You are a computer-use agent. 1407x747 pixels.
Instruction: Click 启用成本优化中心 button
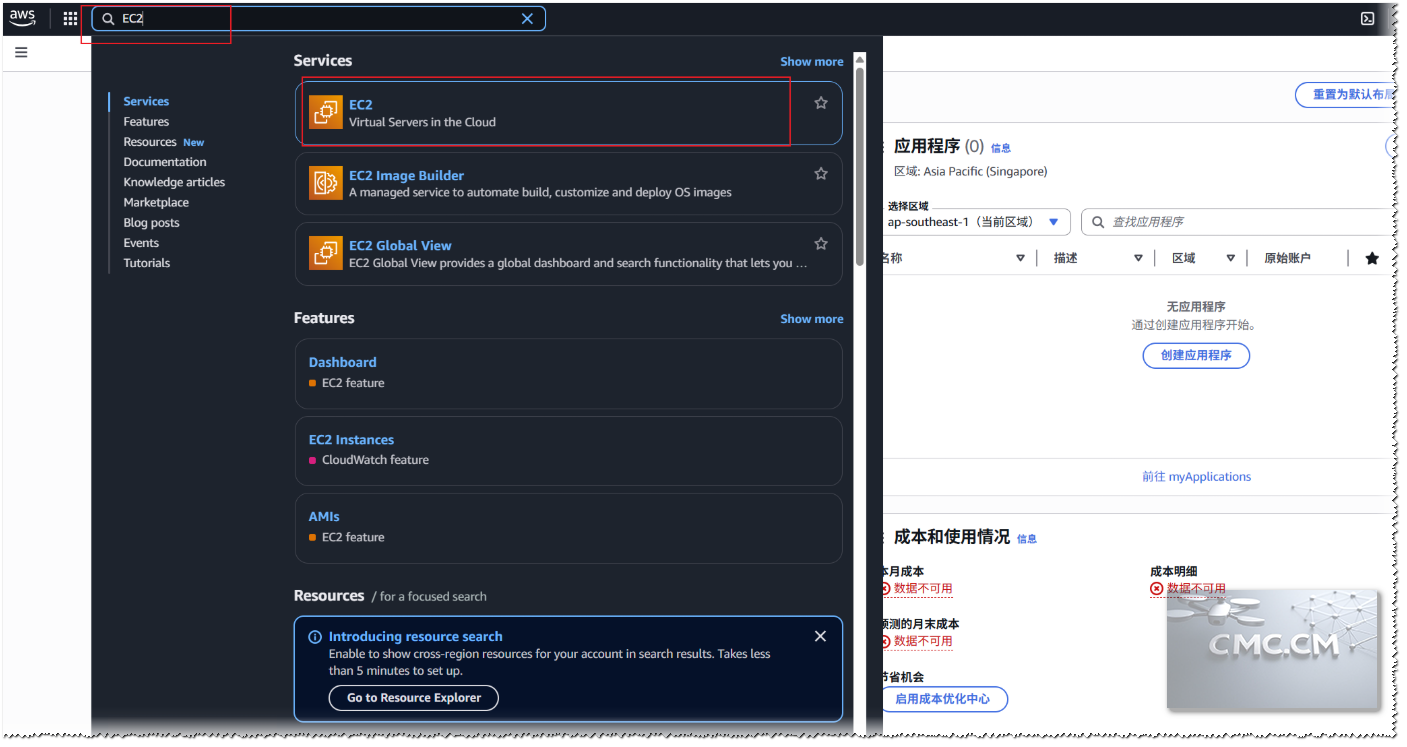(942, 699)
